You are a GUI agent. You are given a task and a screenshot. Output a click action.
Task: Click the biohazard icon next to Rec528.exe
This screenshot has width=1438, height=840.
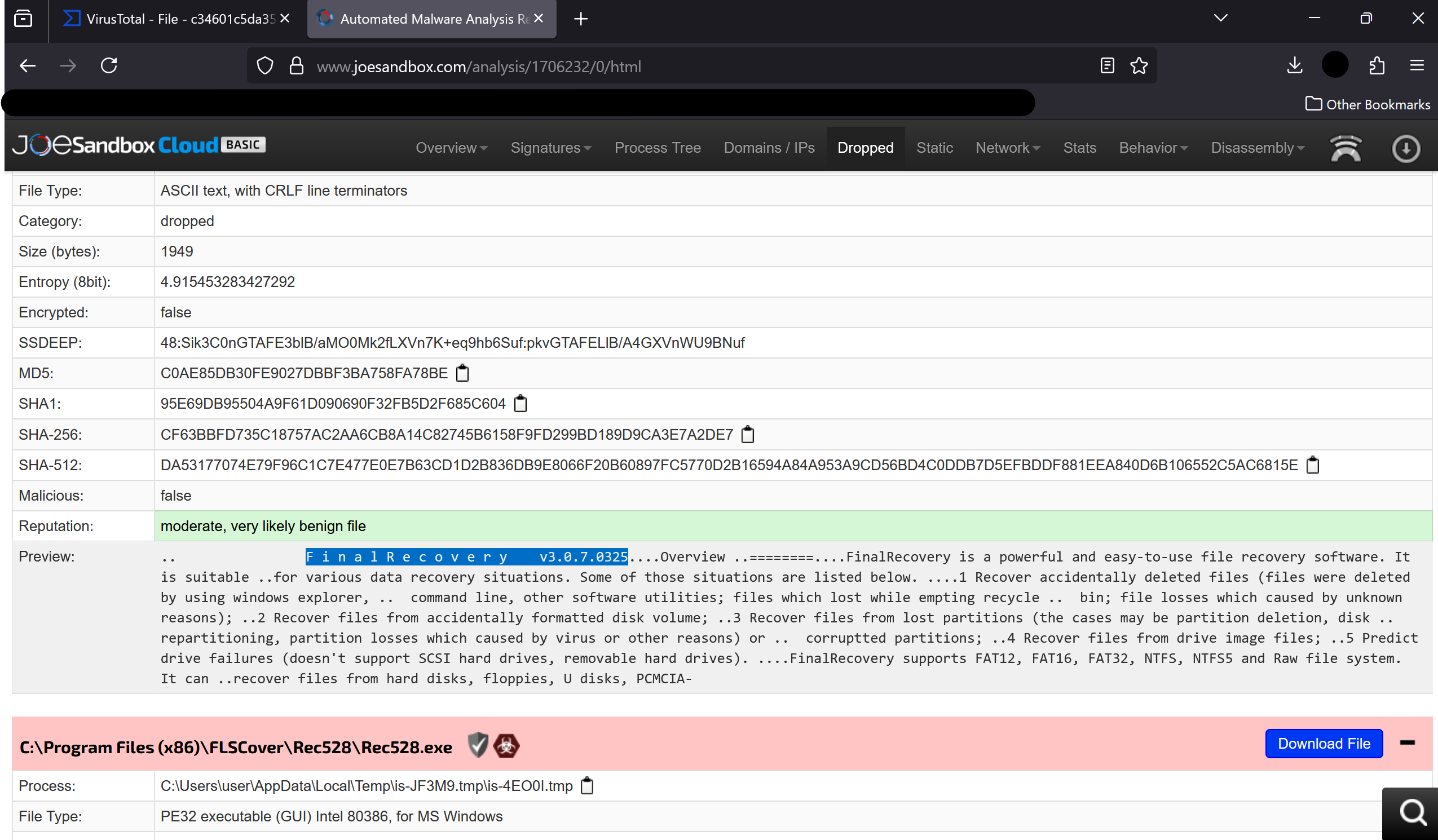(506, 745)
